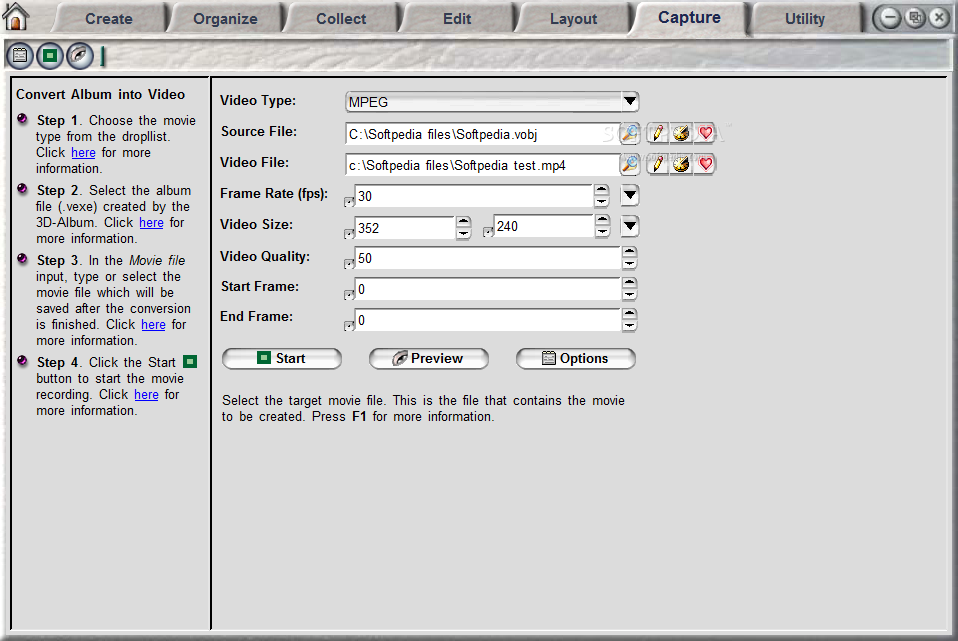Increase Video Quality with up spinner

coord(629,252)
